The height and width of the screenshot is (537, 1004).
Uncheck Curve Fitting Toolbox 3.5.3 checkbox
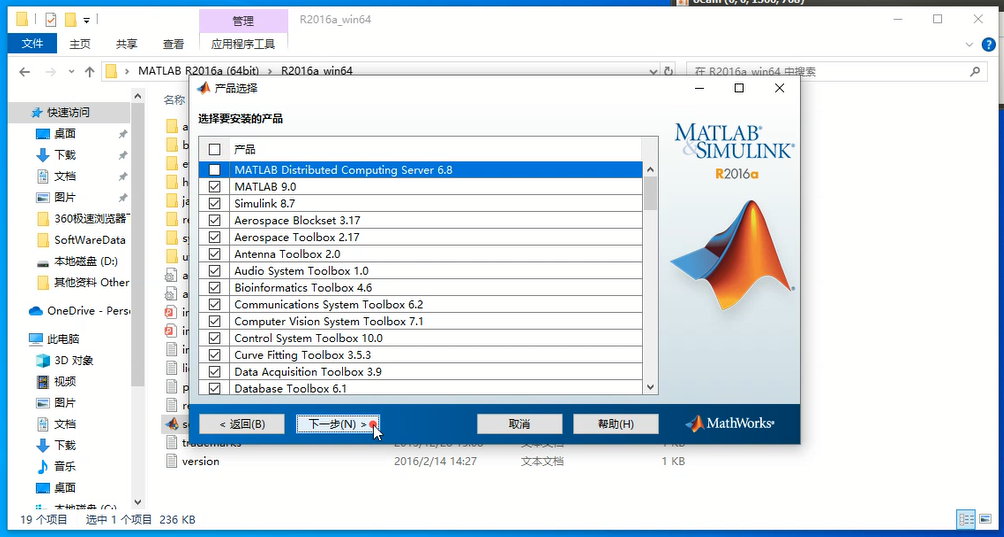click(215, 355)
